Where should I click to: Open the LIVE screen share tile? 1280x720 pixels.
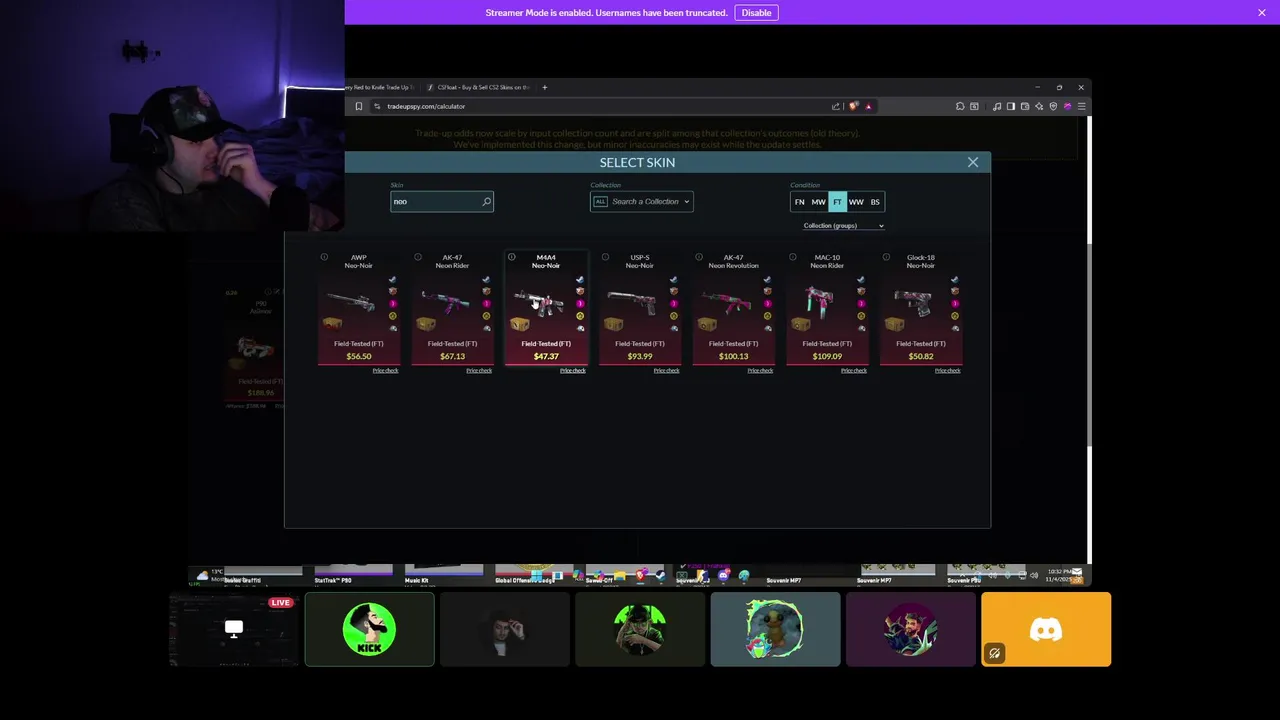tap(234, 629)
